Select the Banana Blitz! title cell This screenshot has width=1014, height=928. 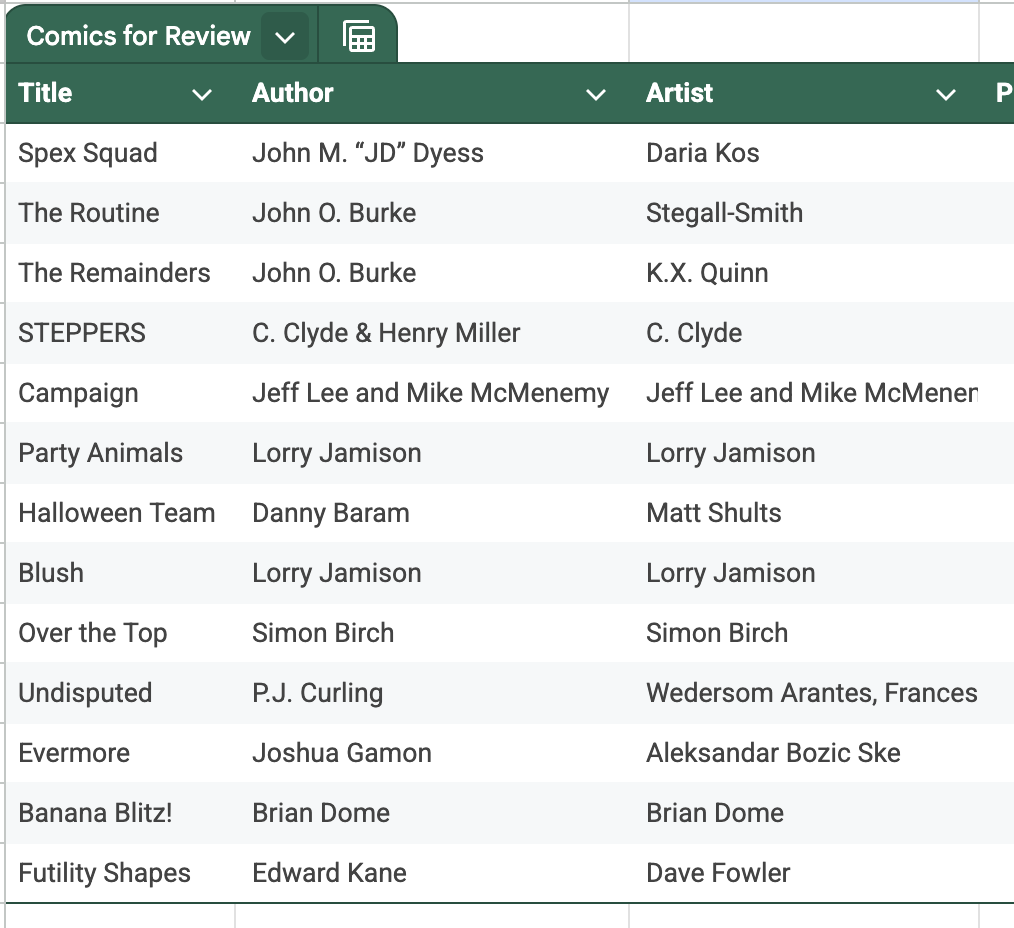[x=121, y=814]
